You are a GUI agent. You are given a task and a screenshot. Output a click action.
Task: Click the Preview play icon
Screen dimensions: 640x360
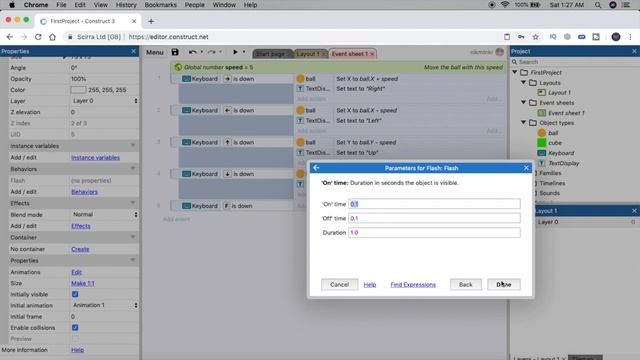point(235,52)
